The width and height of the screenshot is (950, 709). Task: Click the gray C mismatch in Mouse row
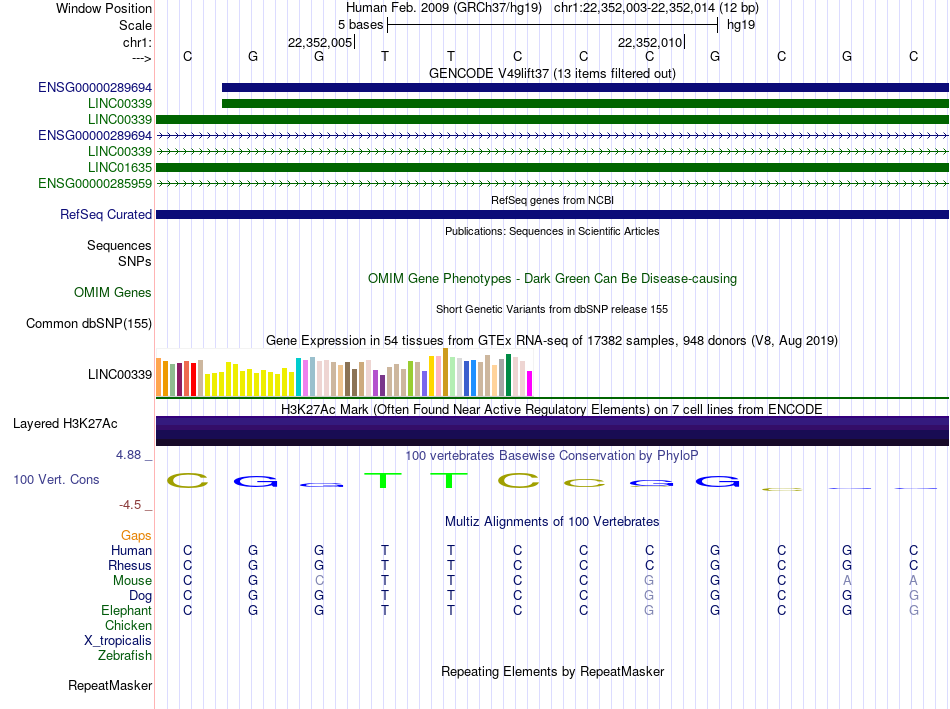[319, 581]
